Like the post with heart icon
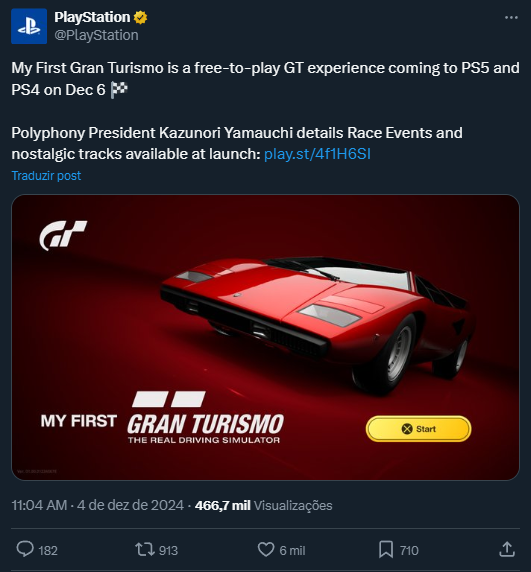The image size is (531, 572). [266, 549]
